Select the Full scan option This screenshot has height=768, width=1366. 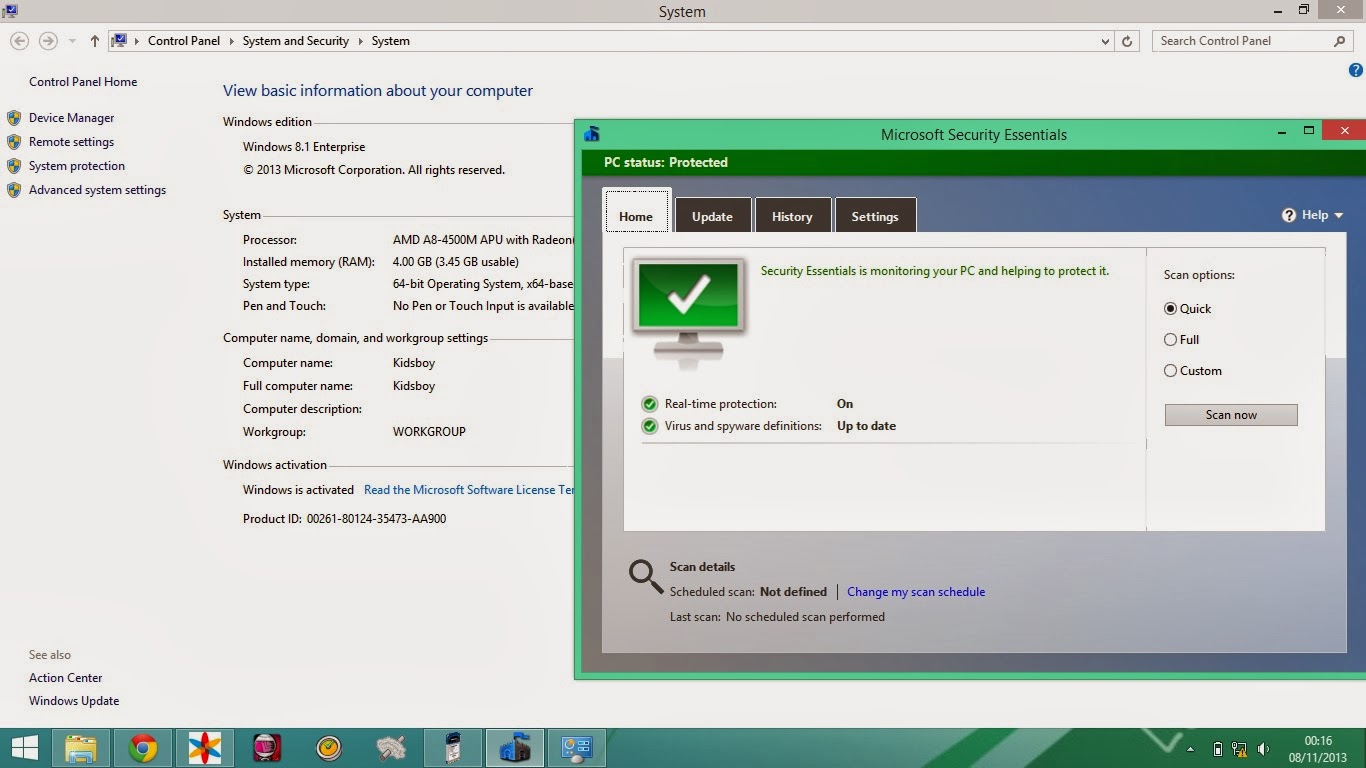[x=1170, y=340]
